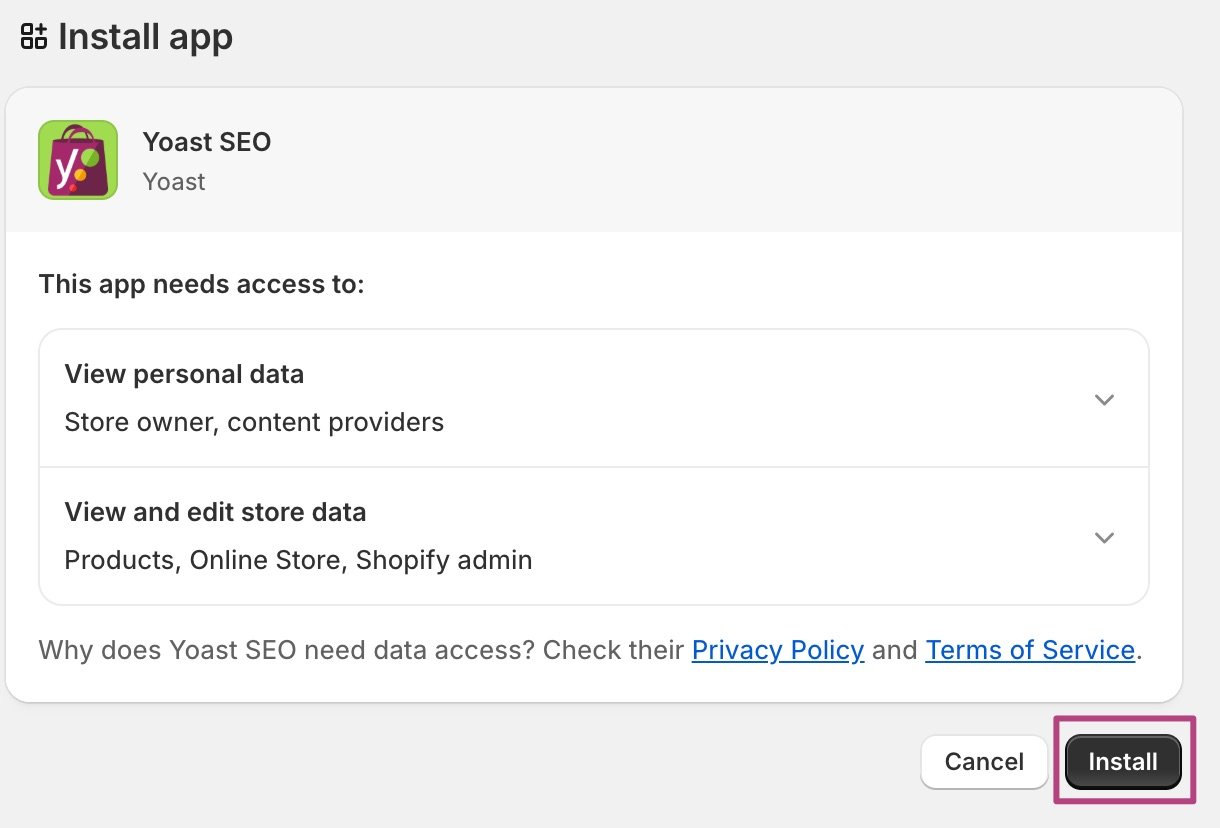The width and height of the screenshot is (1220, 828).
Task: Open the Privacy Policy link
Action: tap(777, 650)
